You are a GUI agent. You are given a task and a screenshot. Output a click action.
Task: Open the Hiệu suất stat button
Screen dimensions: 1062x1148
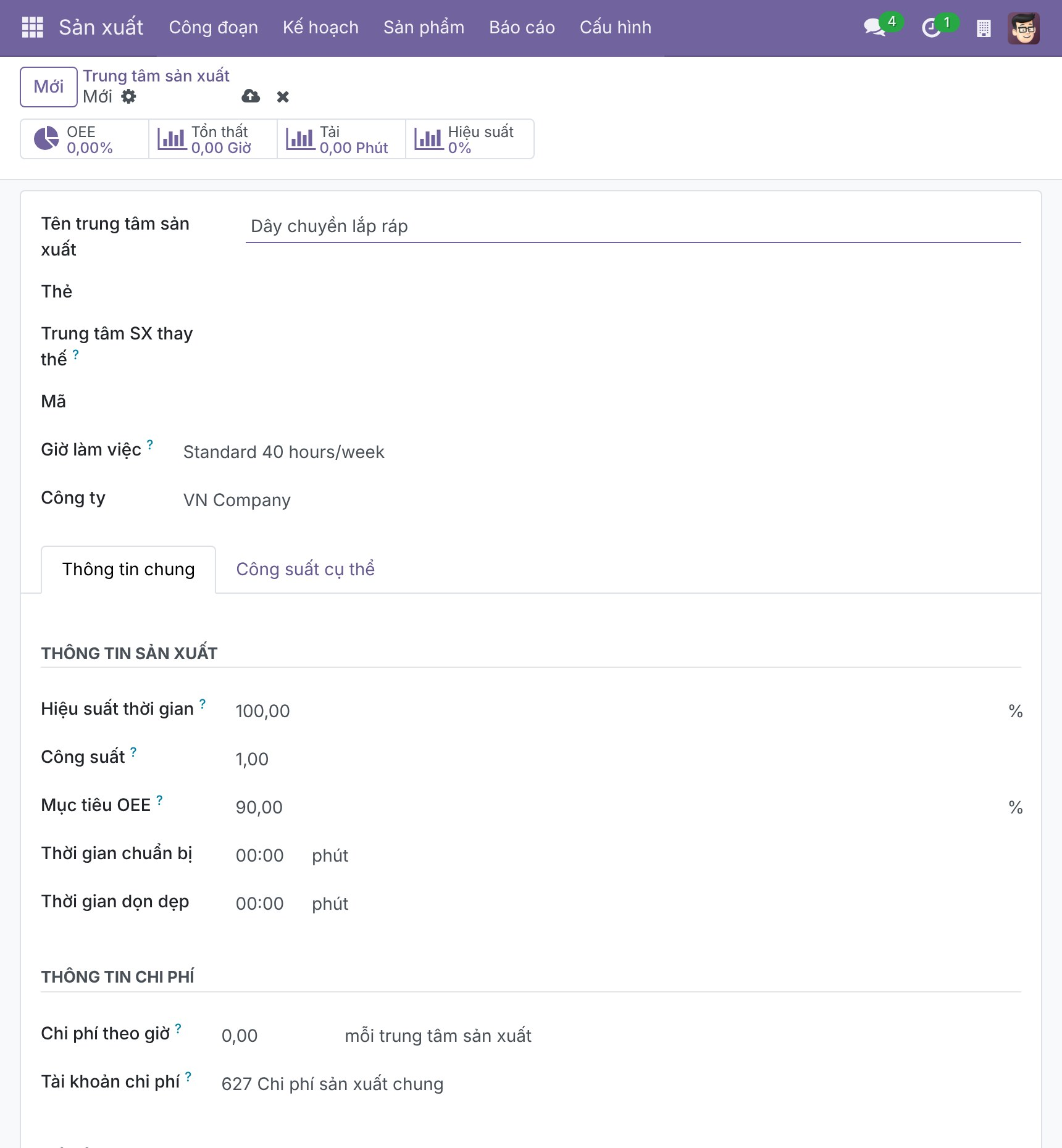[470, 139]
